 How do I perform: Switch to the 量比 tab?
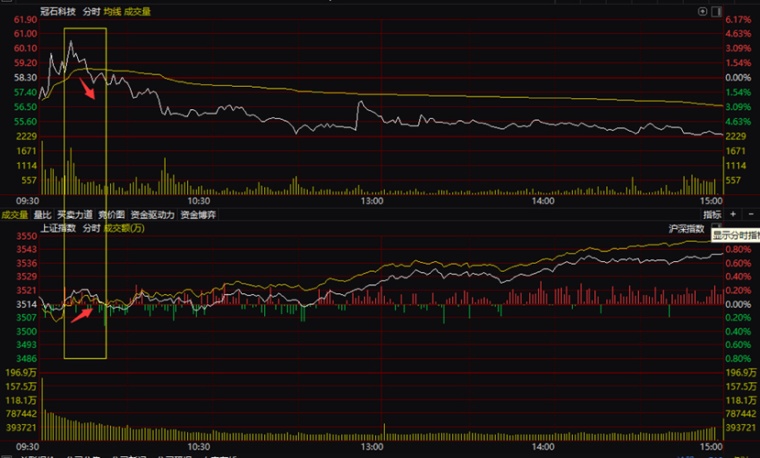tap(43, 215)
